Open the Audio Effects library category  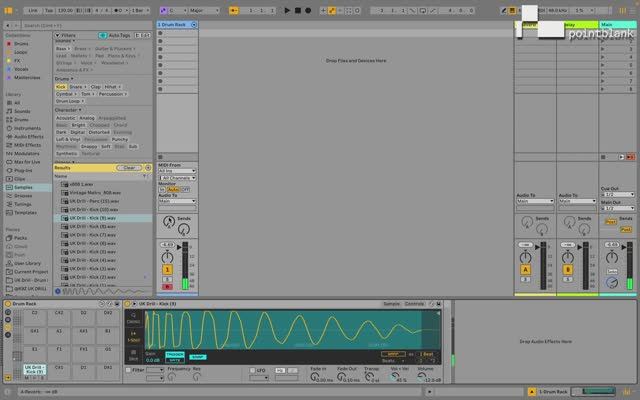click(x=29, y=137)
